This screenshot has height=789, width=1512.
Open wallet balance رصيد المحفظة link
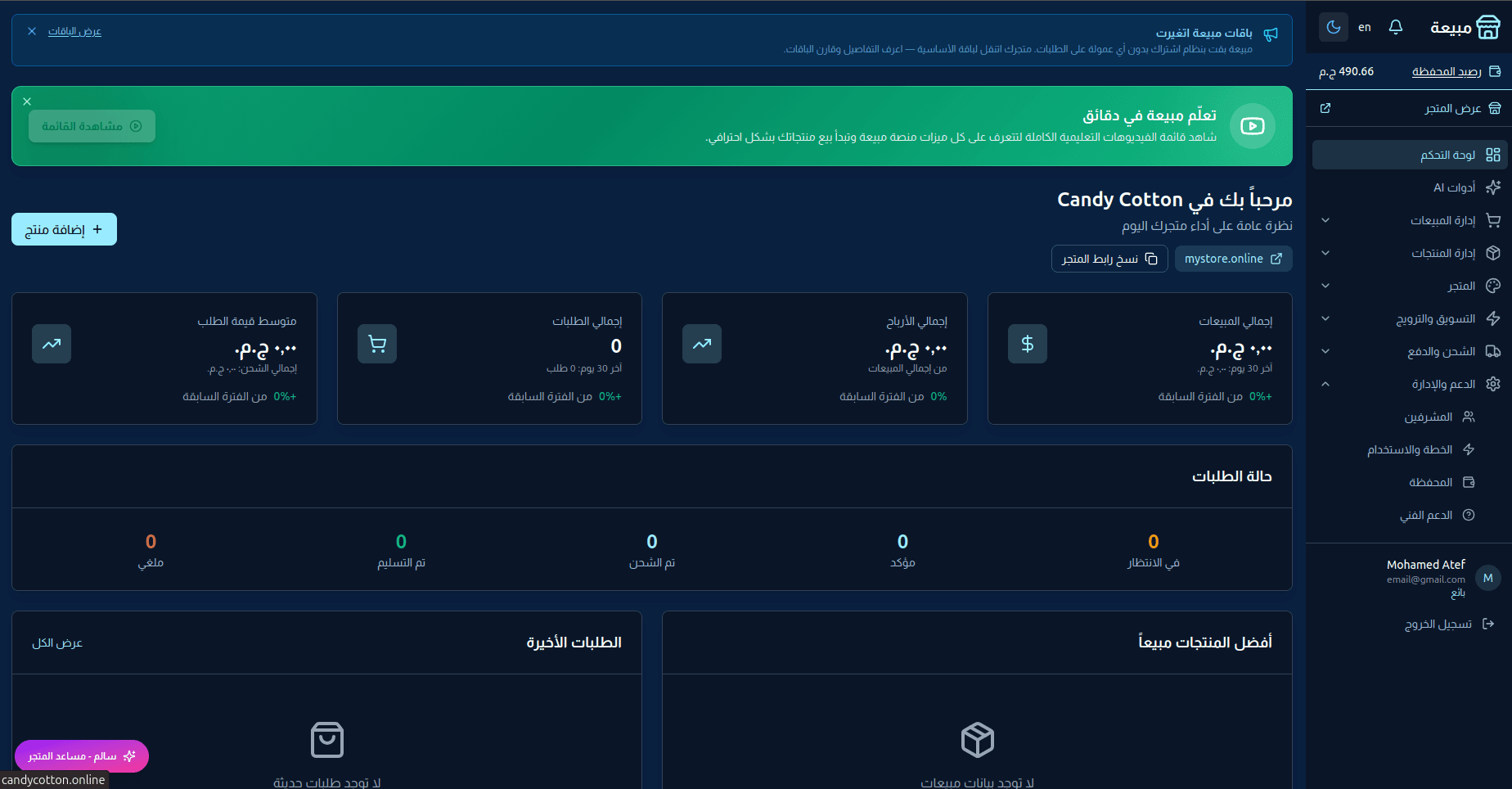click(x=1447, y=71)
